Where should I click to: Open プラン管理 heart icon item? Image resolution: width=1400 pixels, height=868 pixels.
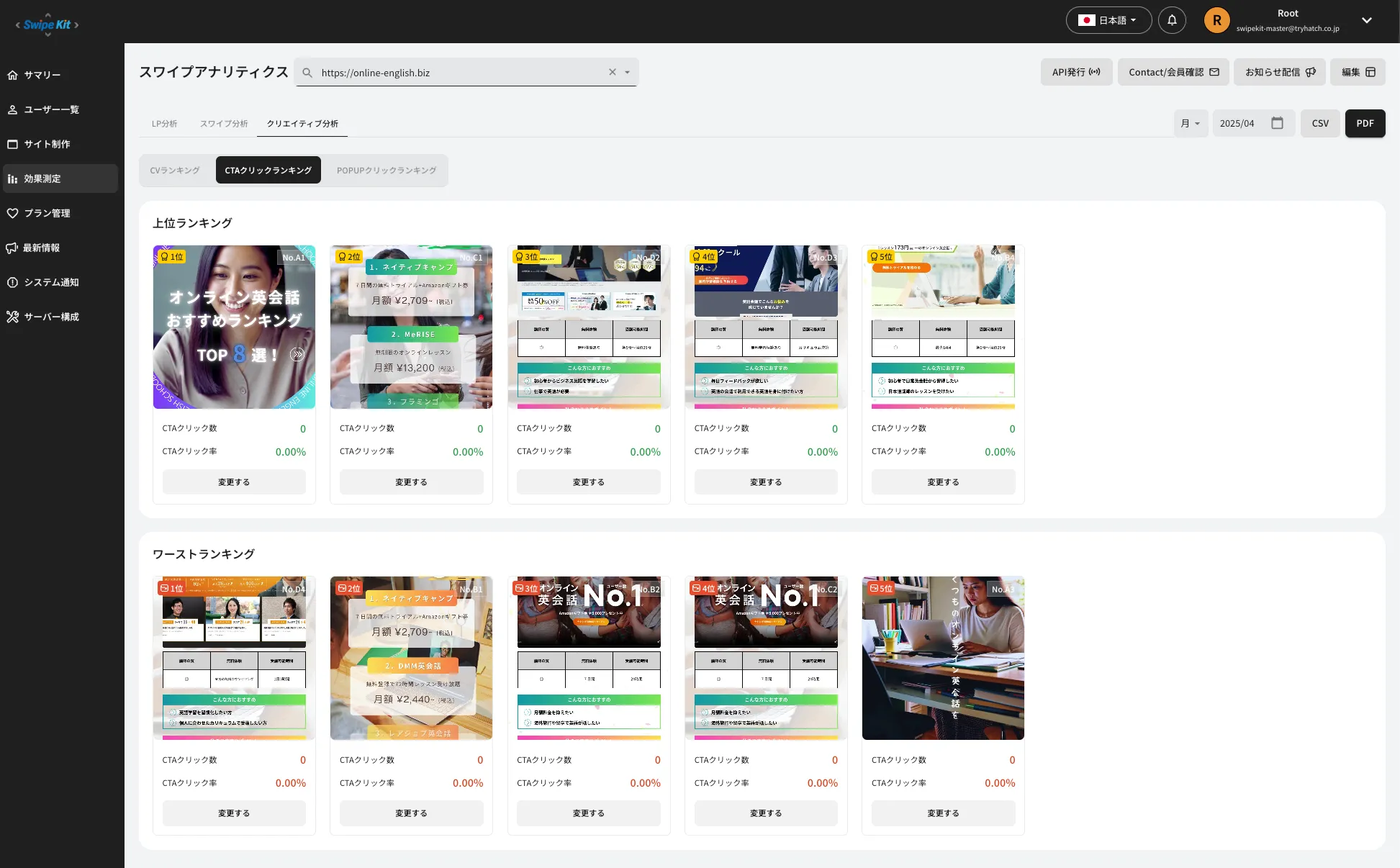click(x=13, y=213)
